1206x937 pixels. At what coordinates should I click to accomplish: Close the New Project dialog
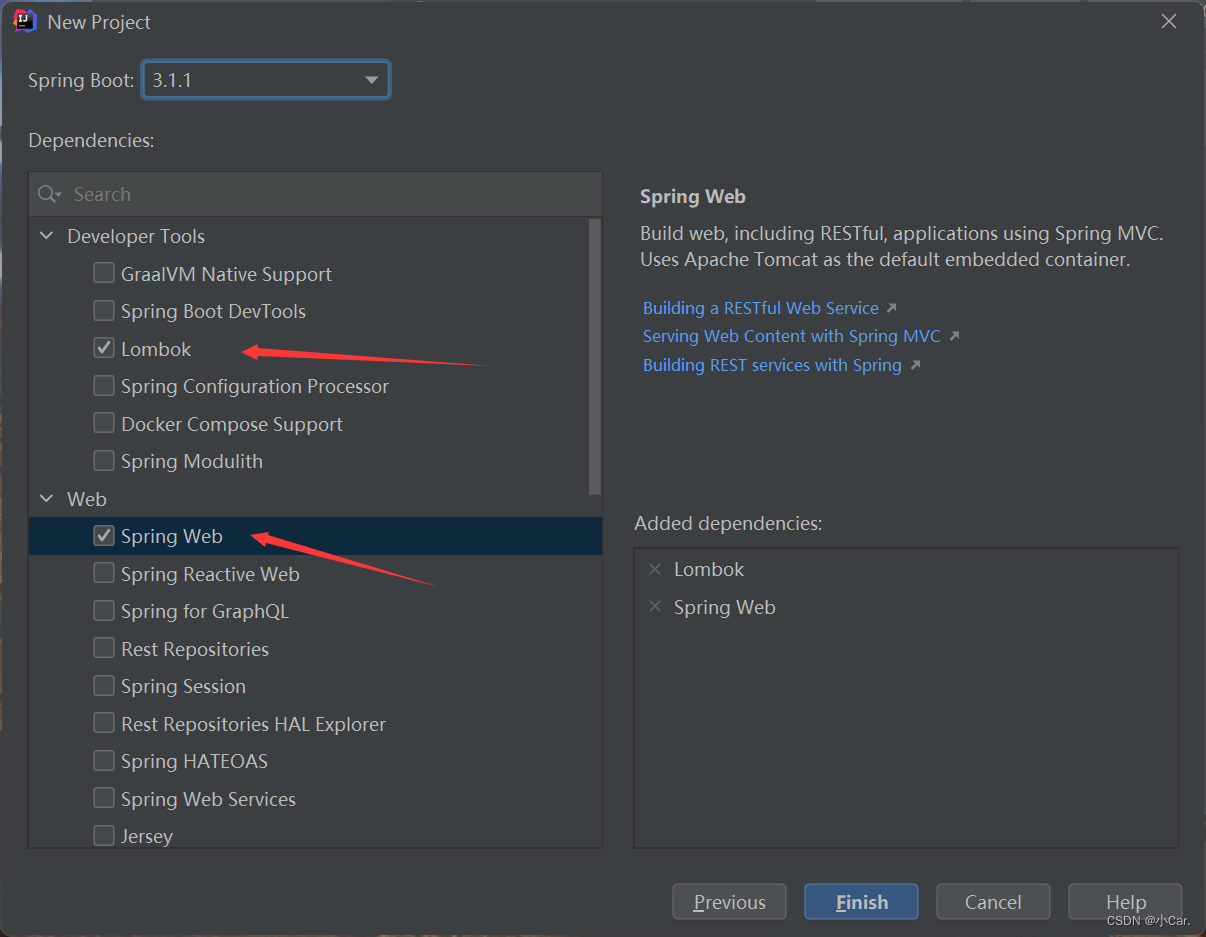click(x=1168, y=21)
